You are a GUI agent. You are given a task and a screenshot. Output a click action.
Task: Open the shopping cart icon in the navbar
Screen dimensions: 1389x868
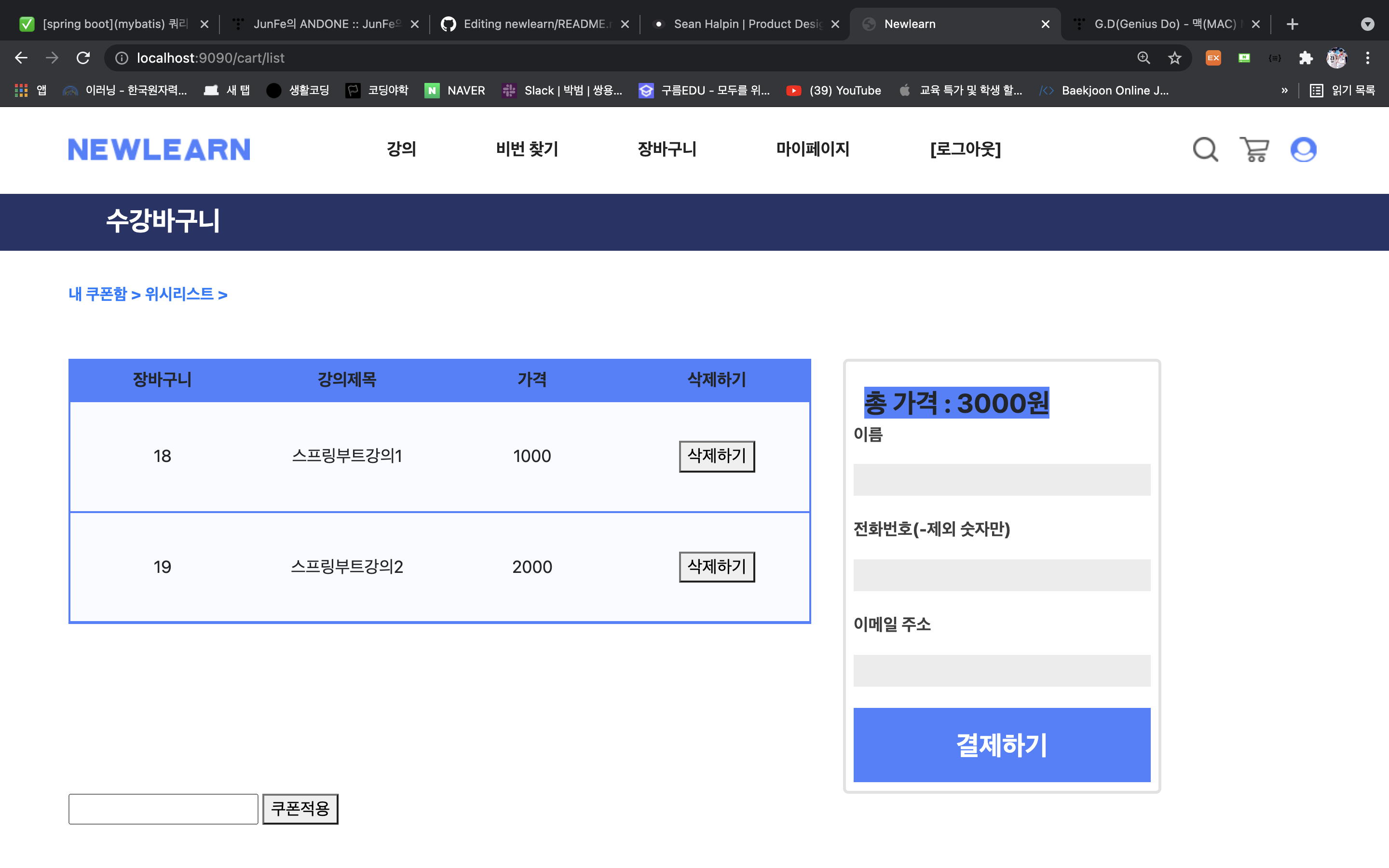click(x=1254, y=149)
